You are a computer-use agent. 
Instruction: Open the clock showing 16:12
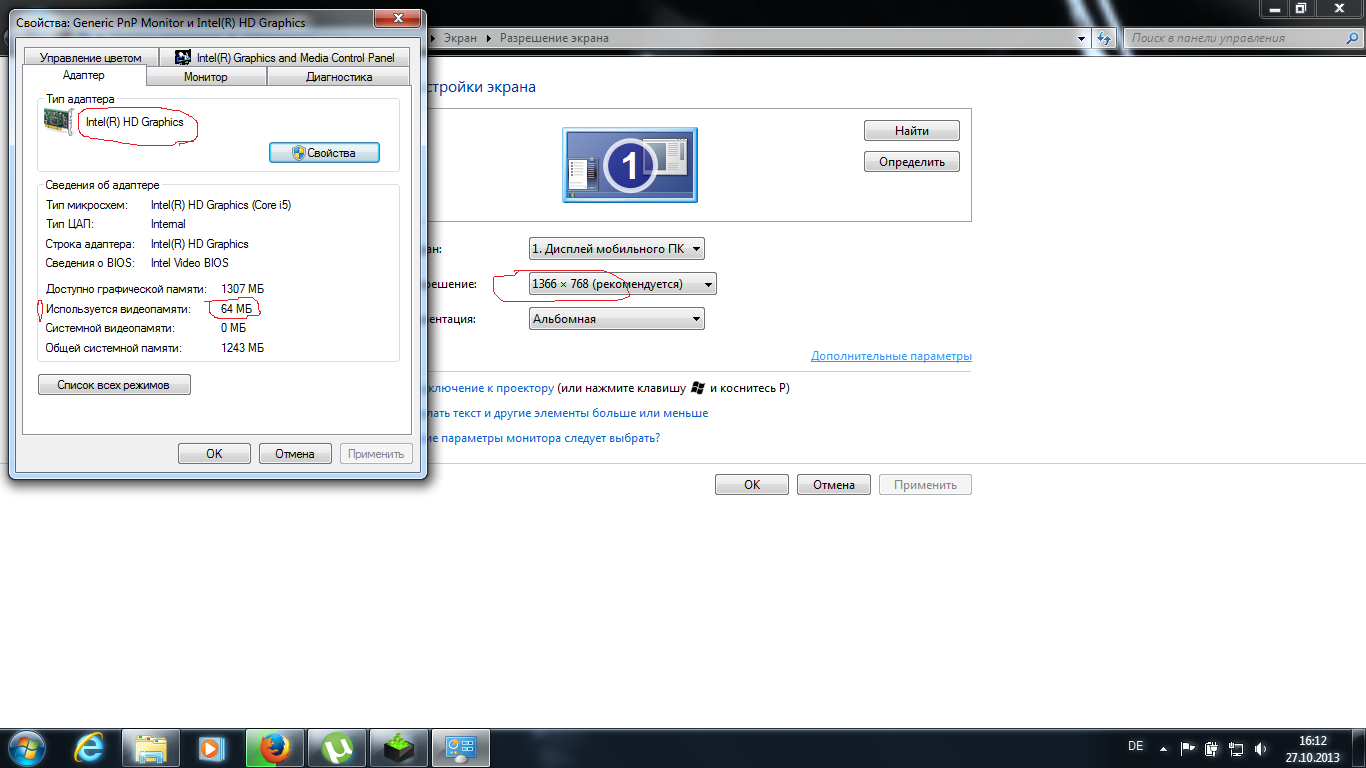coord(1313,749)
